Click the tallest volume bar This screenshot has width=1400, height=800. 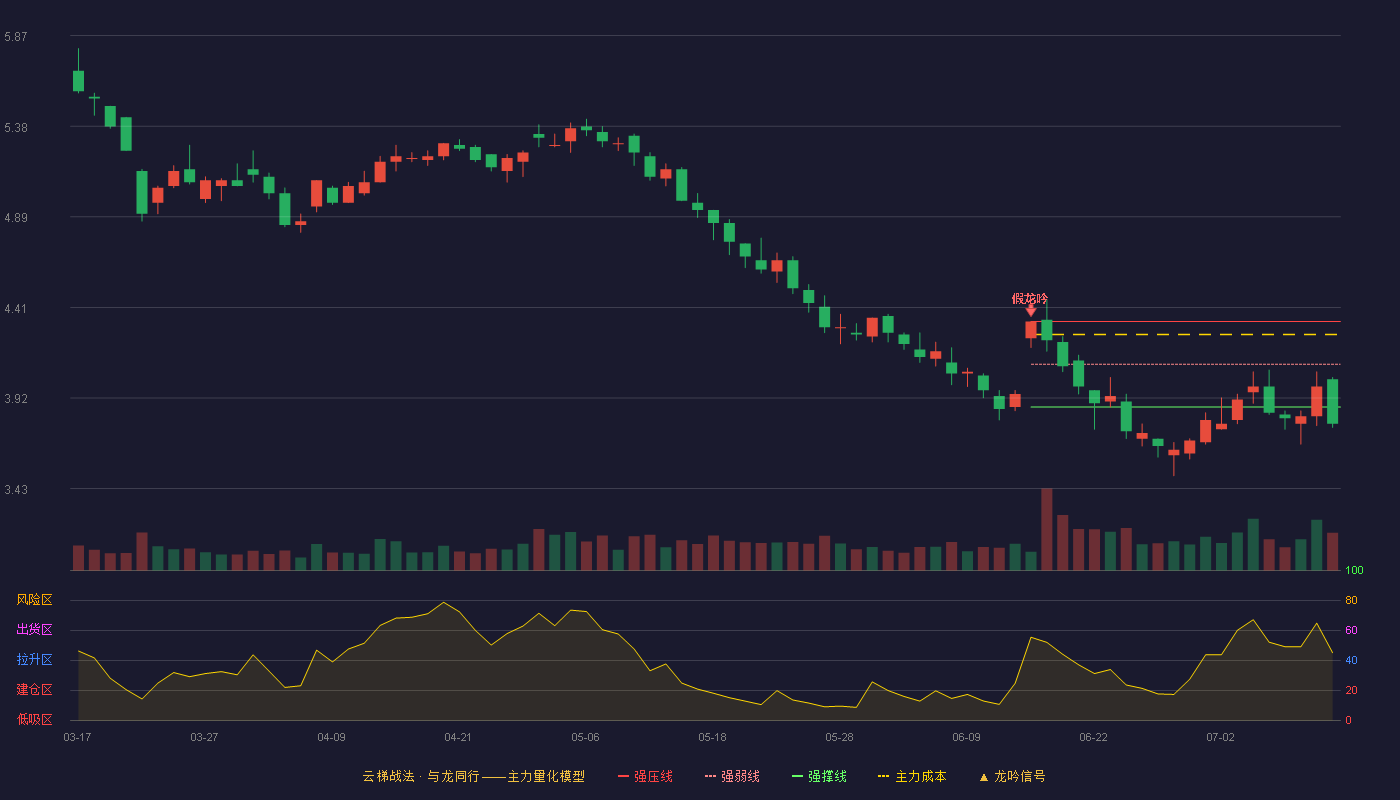pos(1047,529)
